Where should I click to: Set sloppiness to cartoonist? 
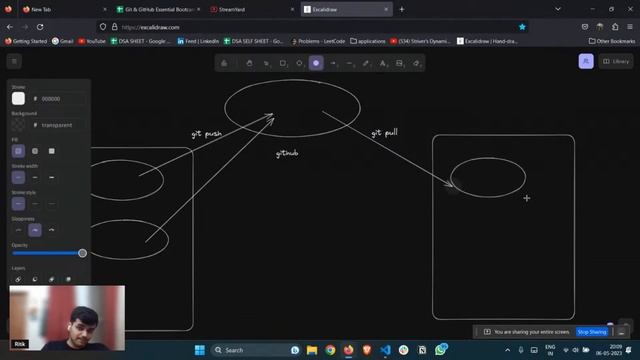[x=51, y=230]
